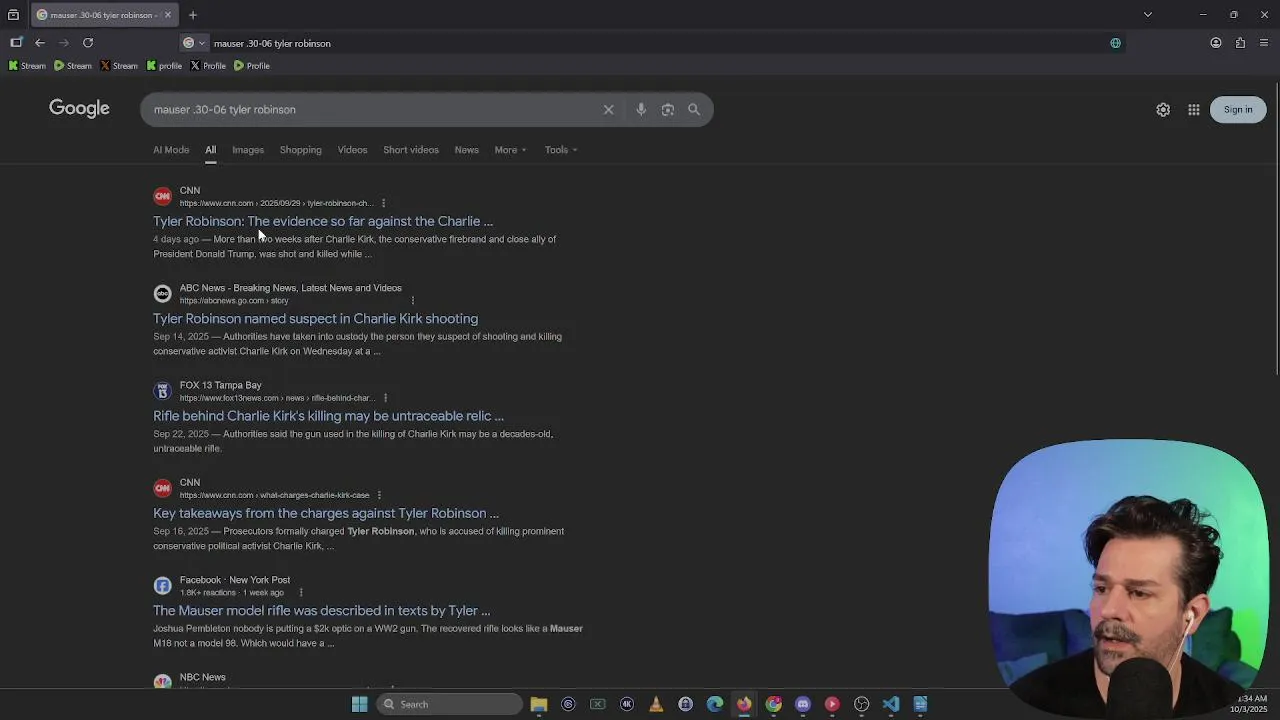Screen dimensions: 1280x720
Task: Open Google Chrome from the taskbar
Action: (774, 704)
